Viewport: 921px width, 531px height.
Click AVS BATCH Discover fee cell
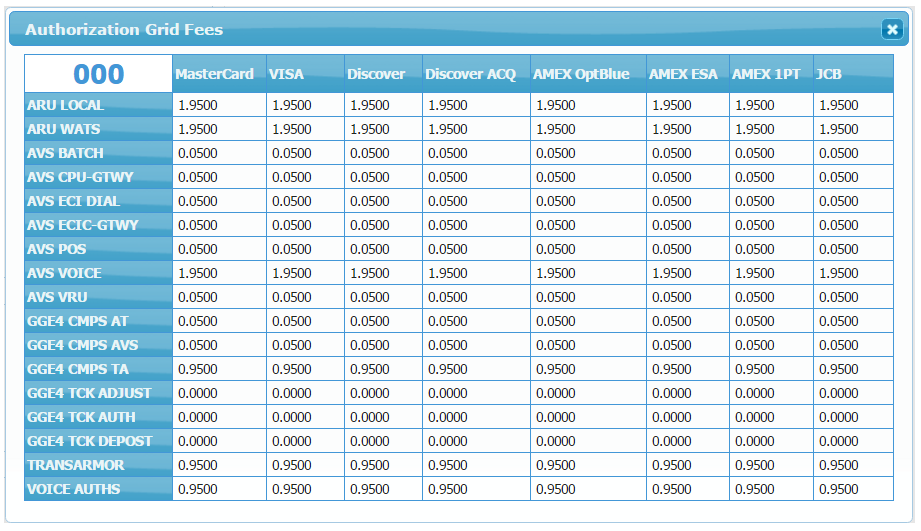tap(384, 153)
